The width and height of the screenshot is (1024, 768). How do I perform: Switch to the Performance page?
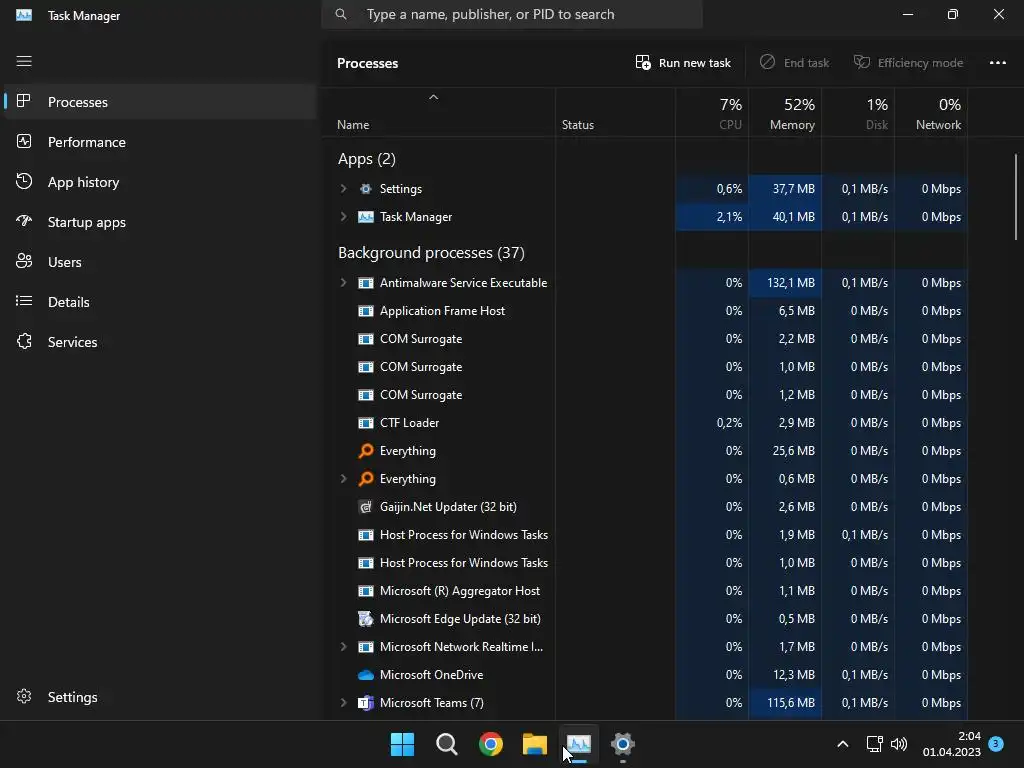pyautogui.click(x=159, y=142)
